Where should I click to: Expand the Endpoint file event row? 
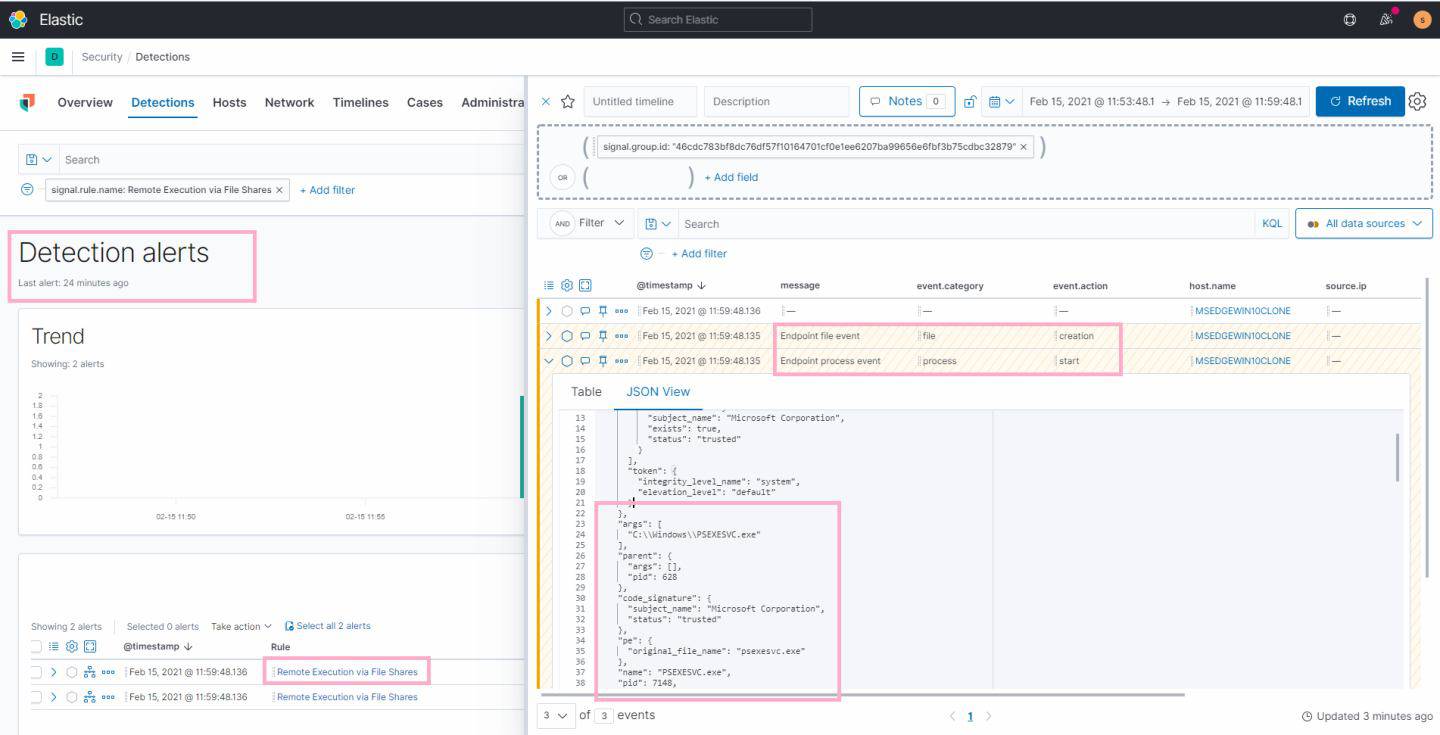[x=548, y=335]
